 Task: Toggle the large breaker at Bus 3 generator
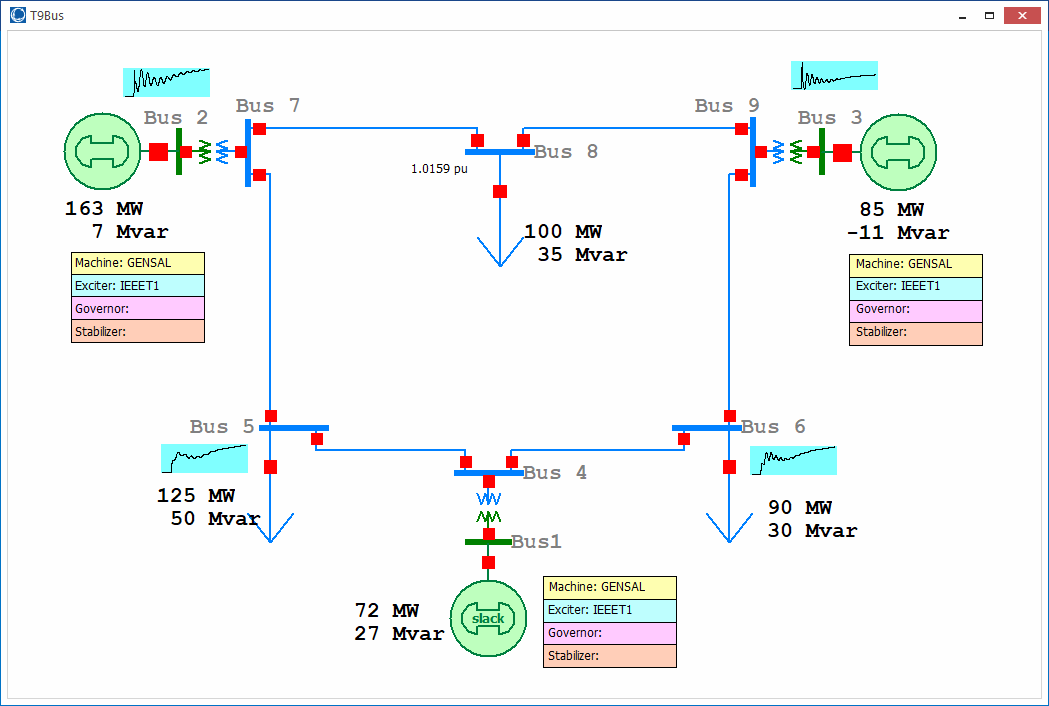842,152
